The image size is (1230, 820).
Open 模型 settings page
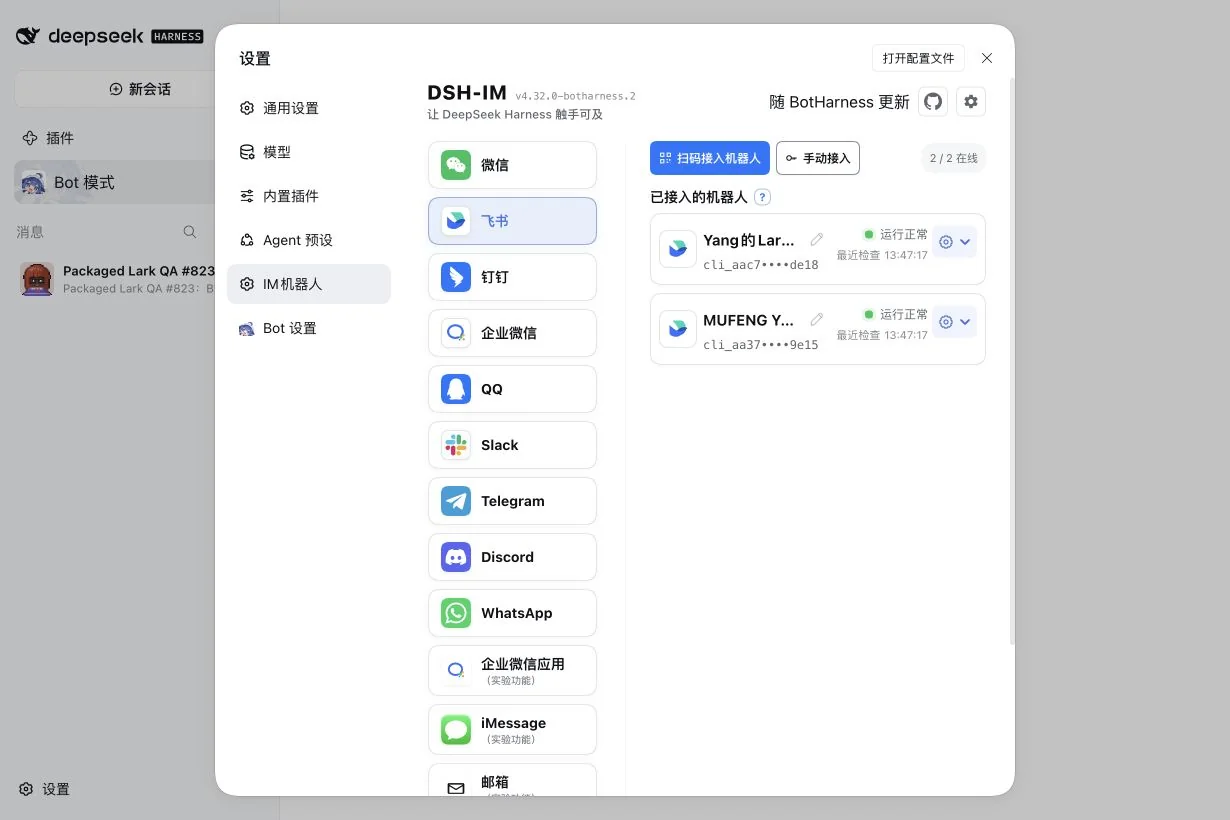point(309,152)
